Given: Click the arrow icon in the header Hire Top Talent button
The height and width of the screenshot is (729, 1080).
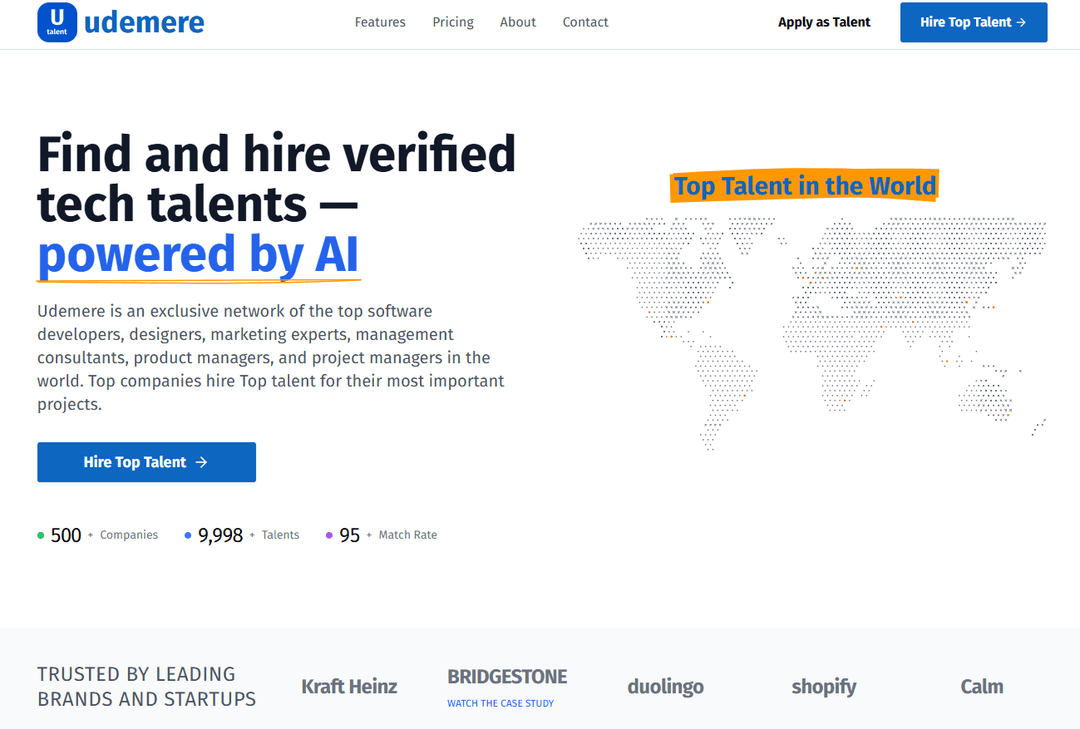Looking at the screenshot, I should click(1021, 22).
